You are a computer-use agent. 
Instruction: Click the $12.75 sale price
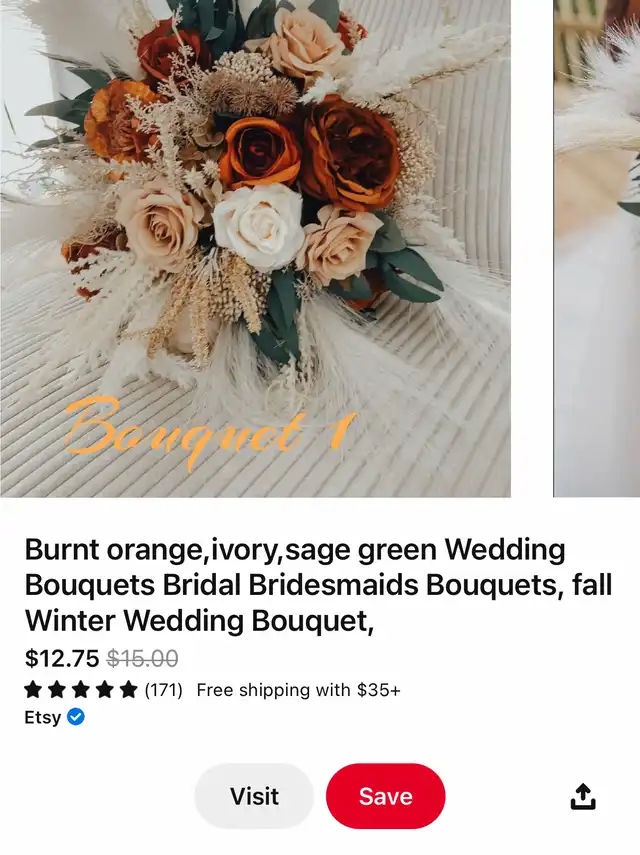62,658
